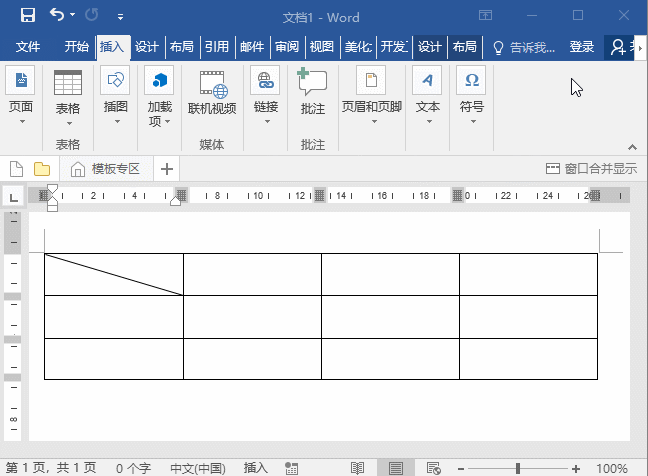Toggle the 插入 overtype mode indicator
Screen dimensions: 648x476
click(255, 468)
